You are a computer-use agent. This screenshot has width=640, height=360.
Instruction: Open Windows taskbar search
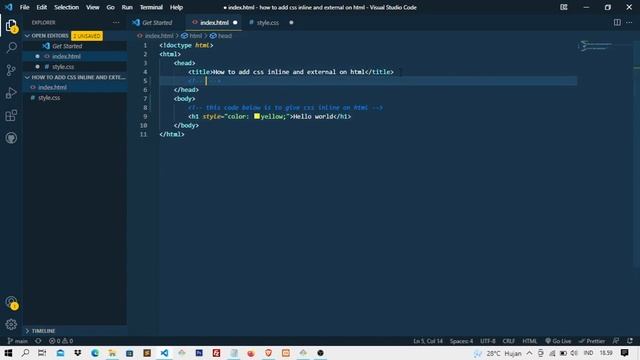point(25,353)
